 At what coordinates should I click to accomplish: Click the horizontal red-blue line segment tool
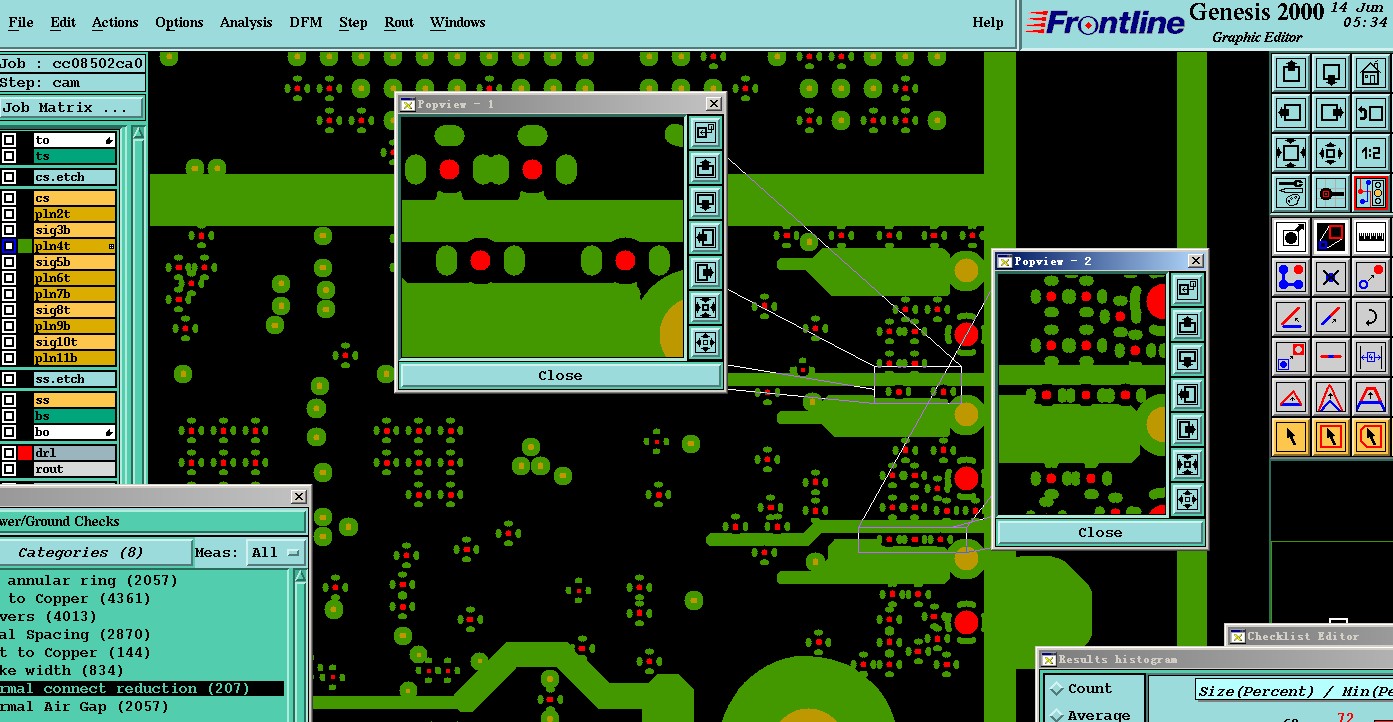(1331, 356)
